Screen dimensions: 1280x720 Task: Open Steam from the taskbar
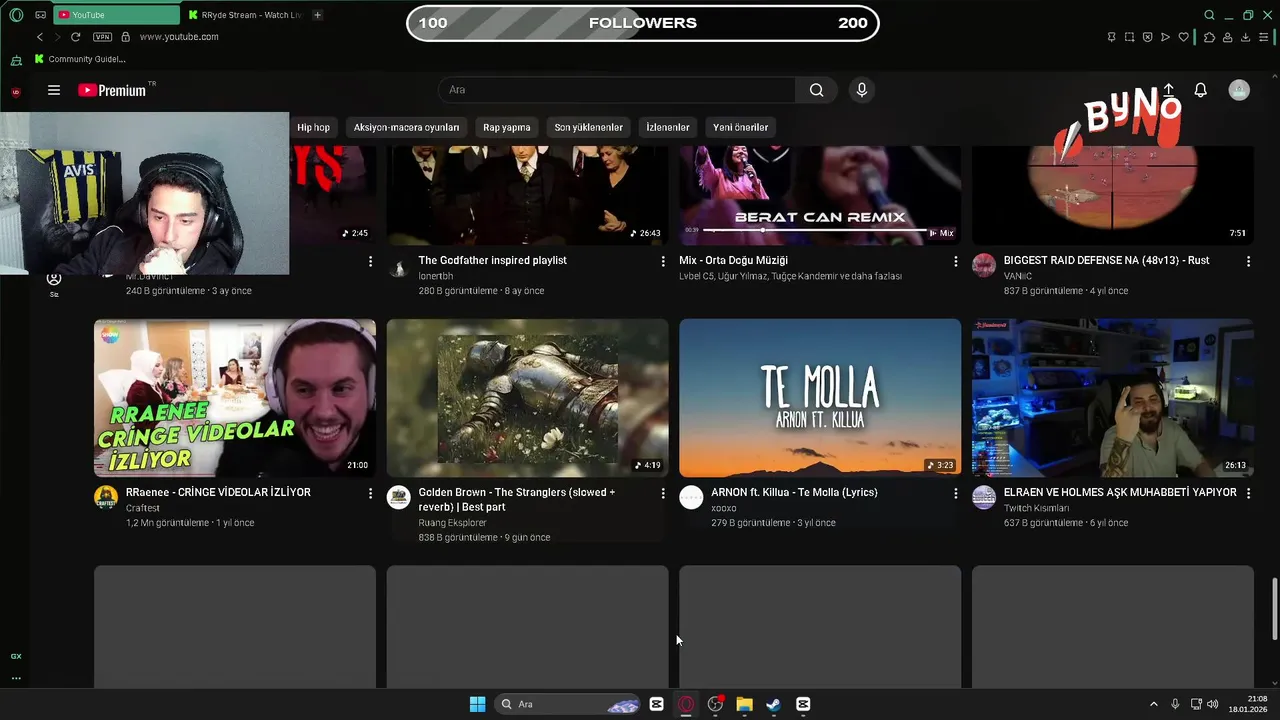click(773, 704)
